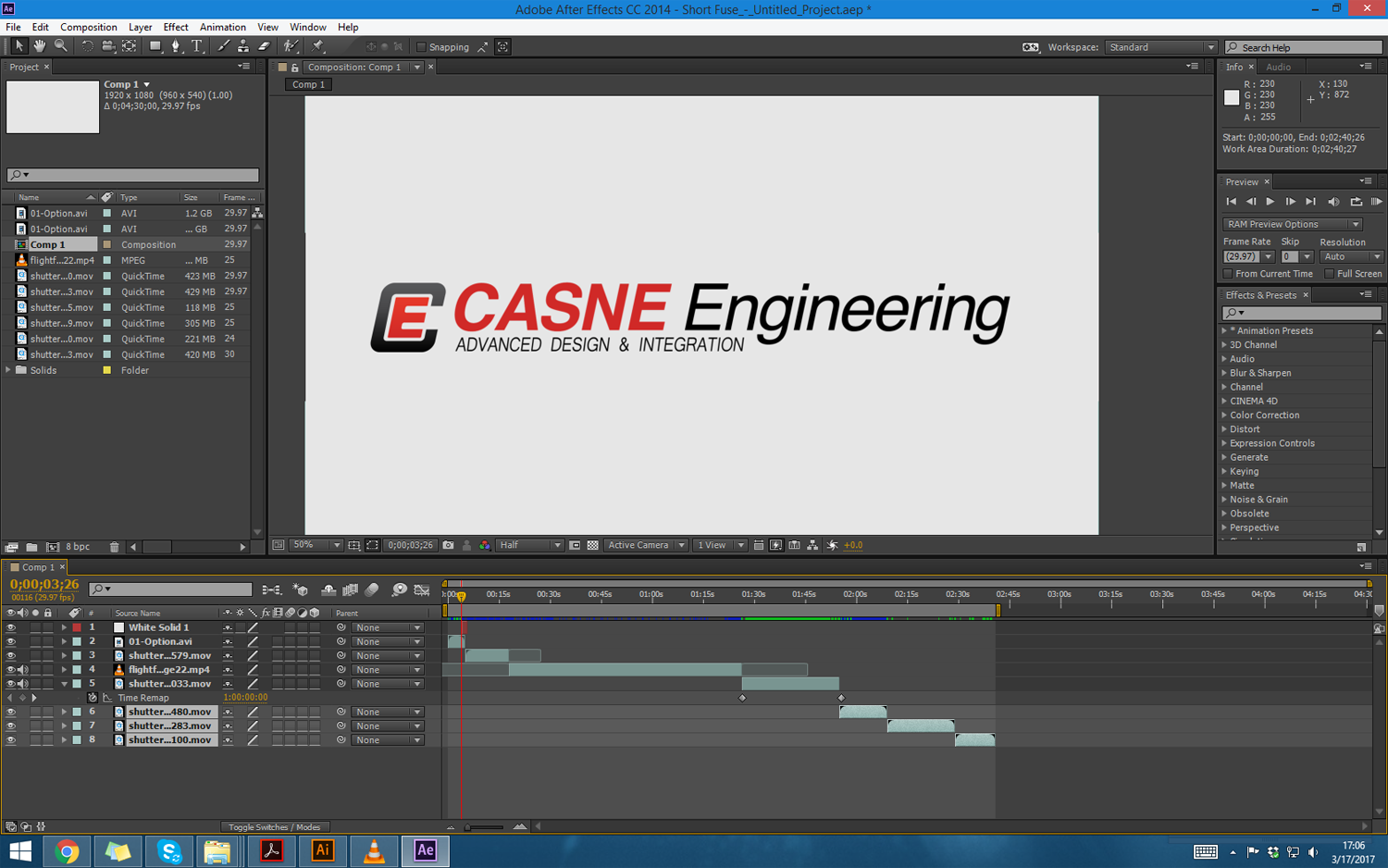
Task: Open the Composition menu
Action: pos(89,27)
